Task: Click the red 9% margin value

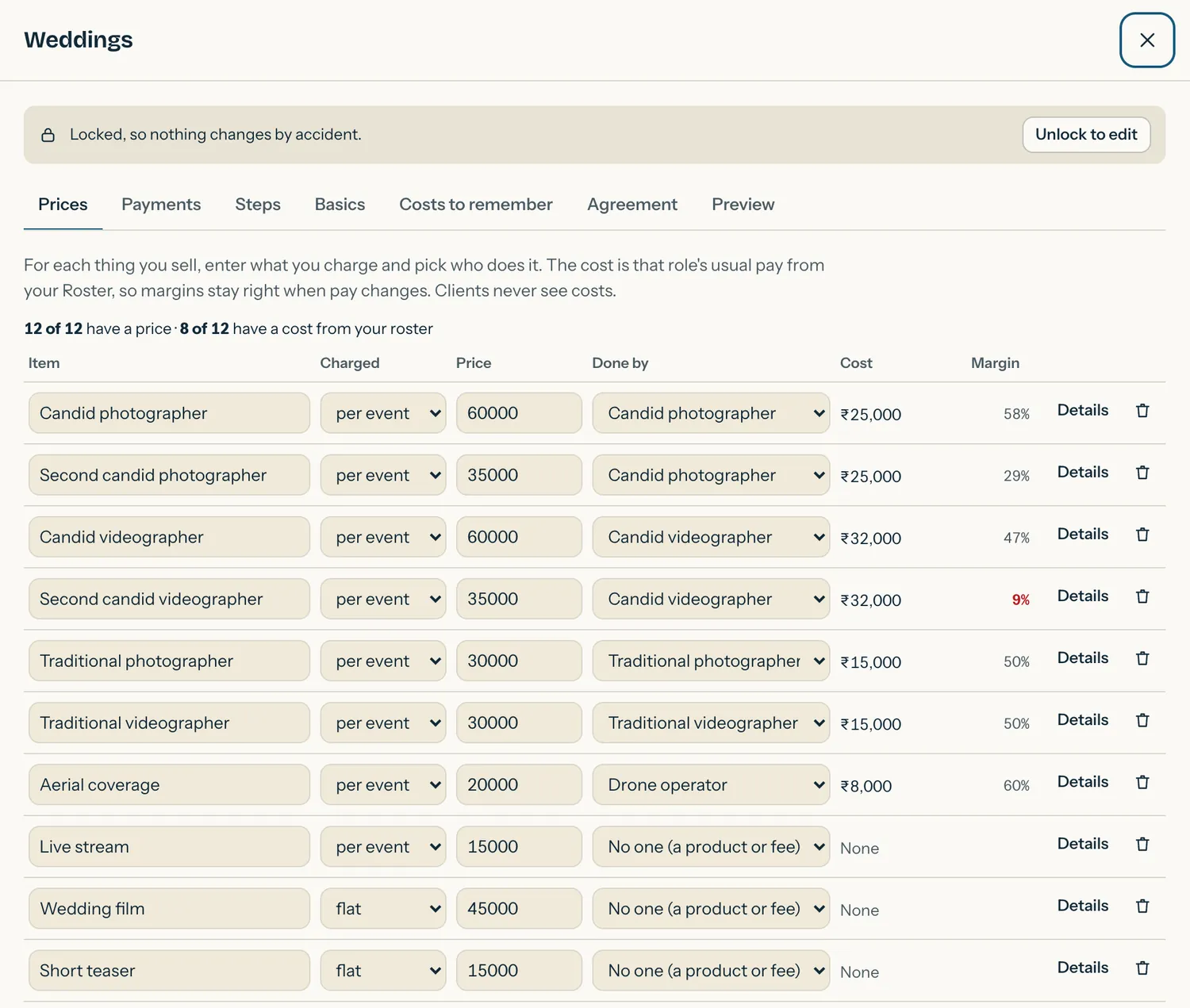Action: point(1020,600)
